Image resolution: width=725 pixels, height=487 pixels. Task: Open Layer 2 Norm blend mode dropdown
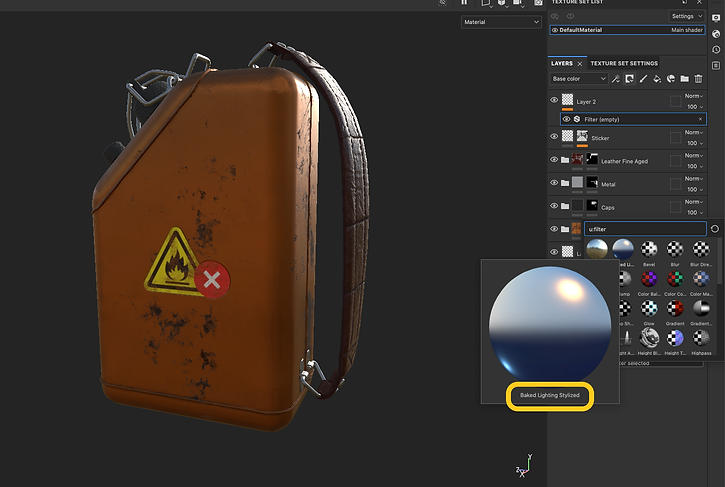tap(694, 96)
